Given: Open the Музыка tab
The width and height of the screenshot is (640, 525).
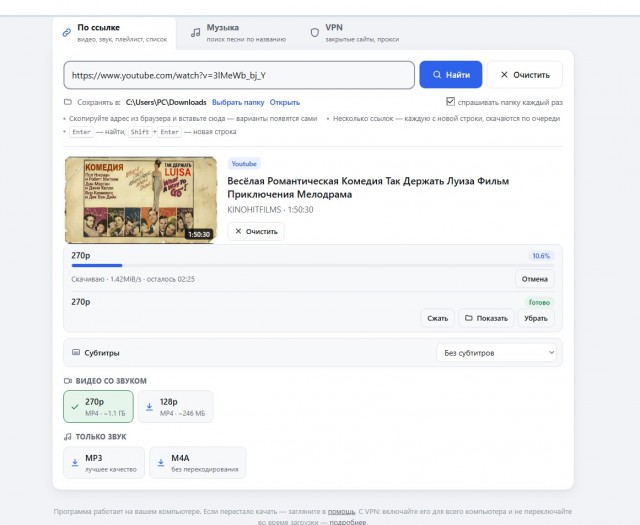Looking at the screenshot, I should [x=238, y=33].
